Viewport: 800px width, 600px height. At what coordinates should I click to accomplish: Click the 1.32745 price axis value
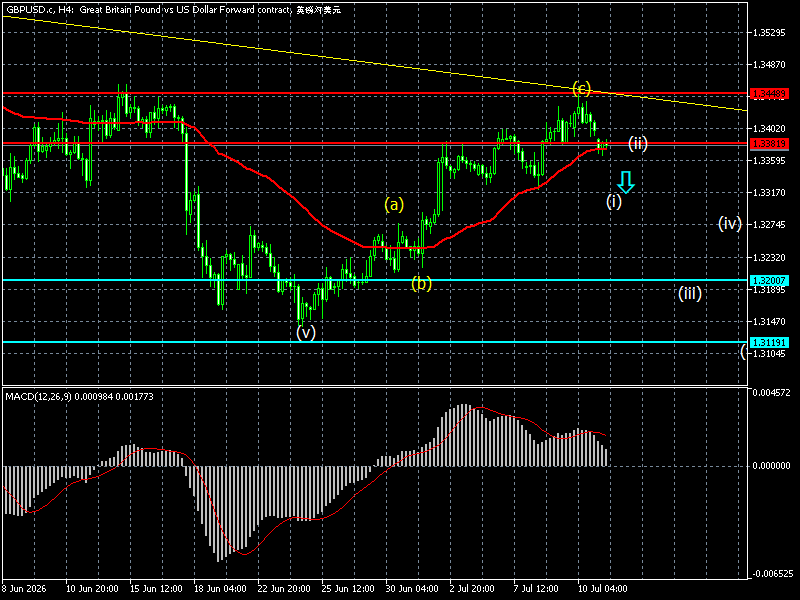[769, 224]
